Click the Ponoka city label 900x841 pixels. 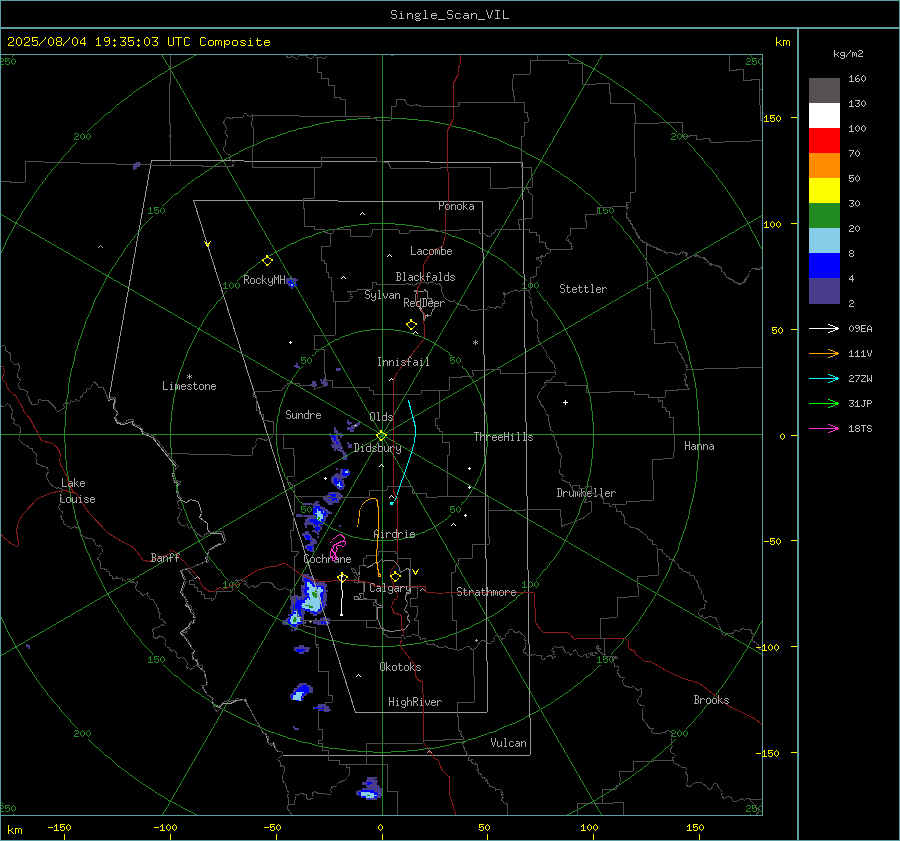456,206
